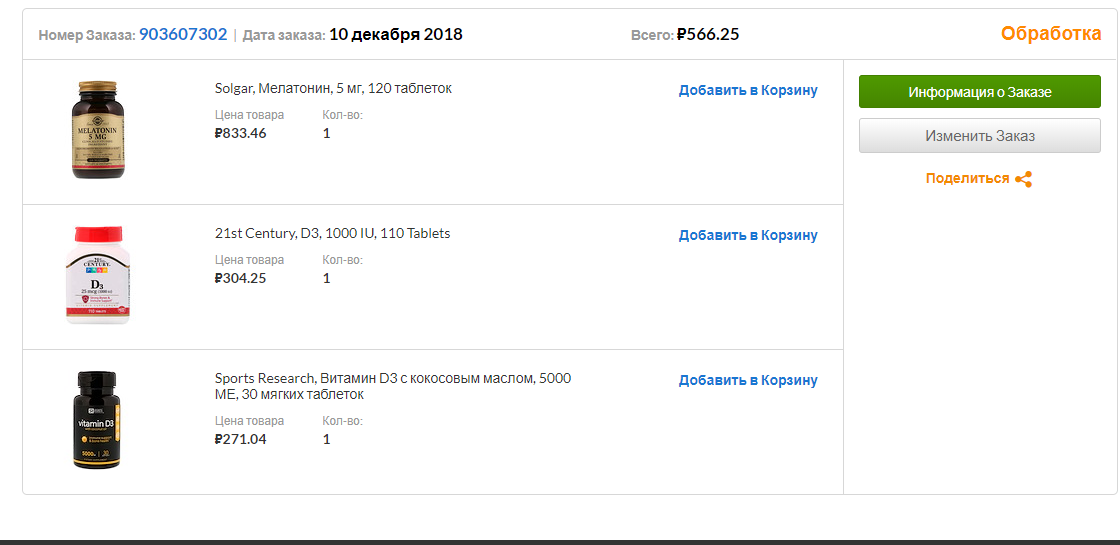Open the Sports Research vitamin D3 bottle image
The width and height of the screenshot is (1120, 545).
96,420
